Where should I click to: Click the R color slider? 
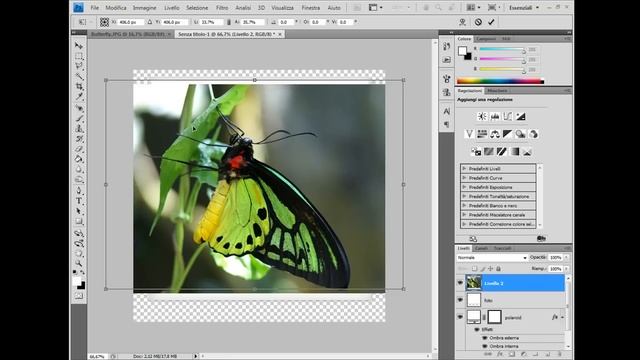pyautogui.click(x=502, y=49)
